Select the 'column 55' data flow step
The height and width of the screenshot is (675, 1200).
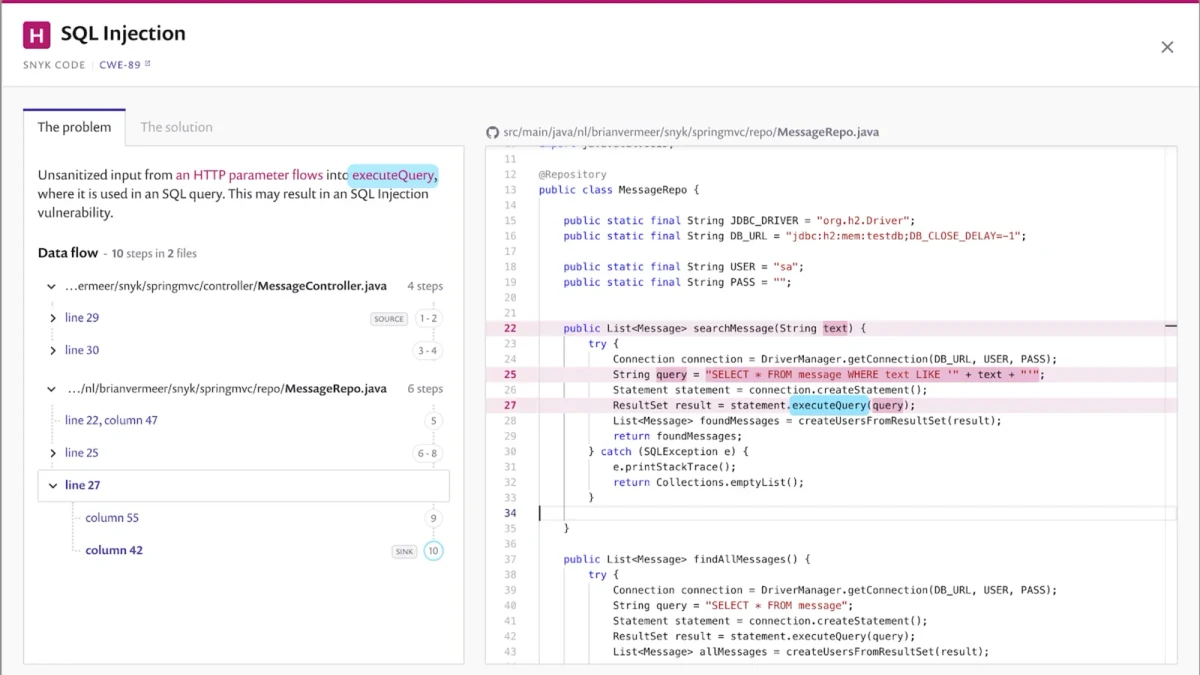(x=112, y=518)
